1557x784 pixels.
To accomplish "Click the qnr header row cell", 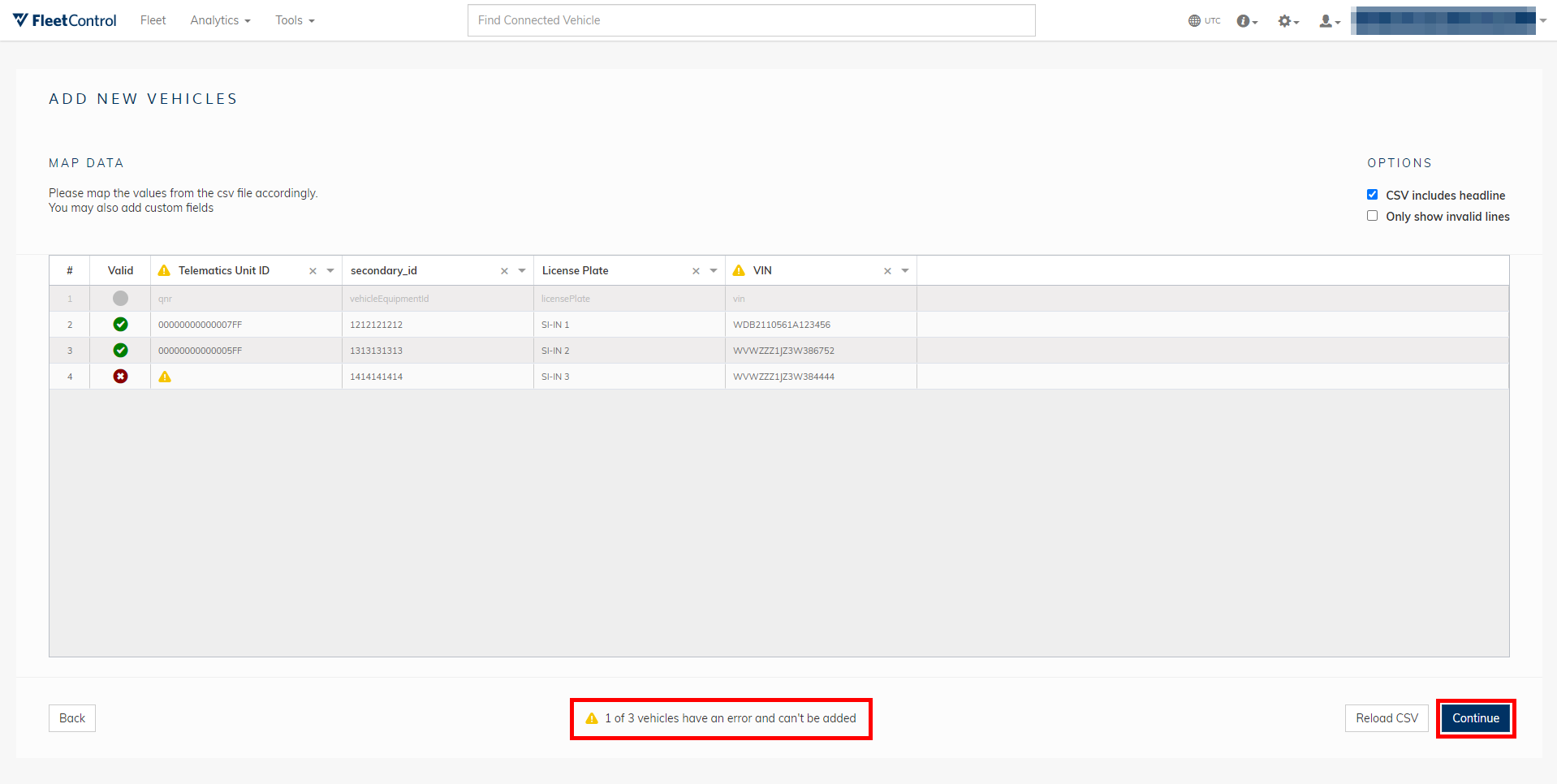I will 246,299.
